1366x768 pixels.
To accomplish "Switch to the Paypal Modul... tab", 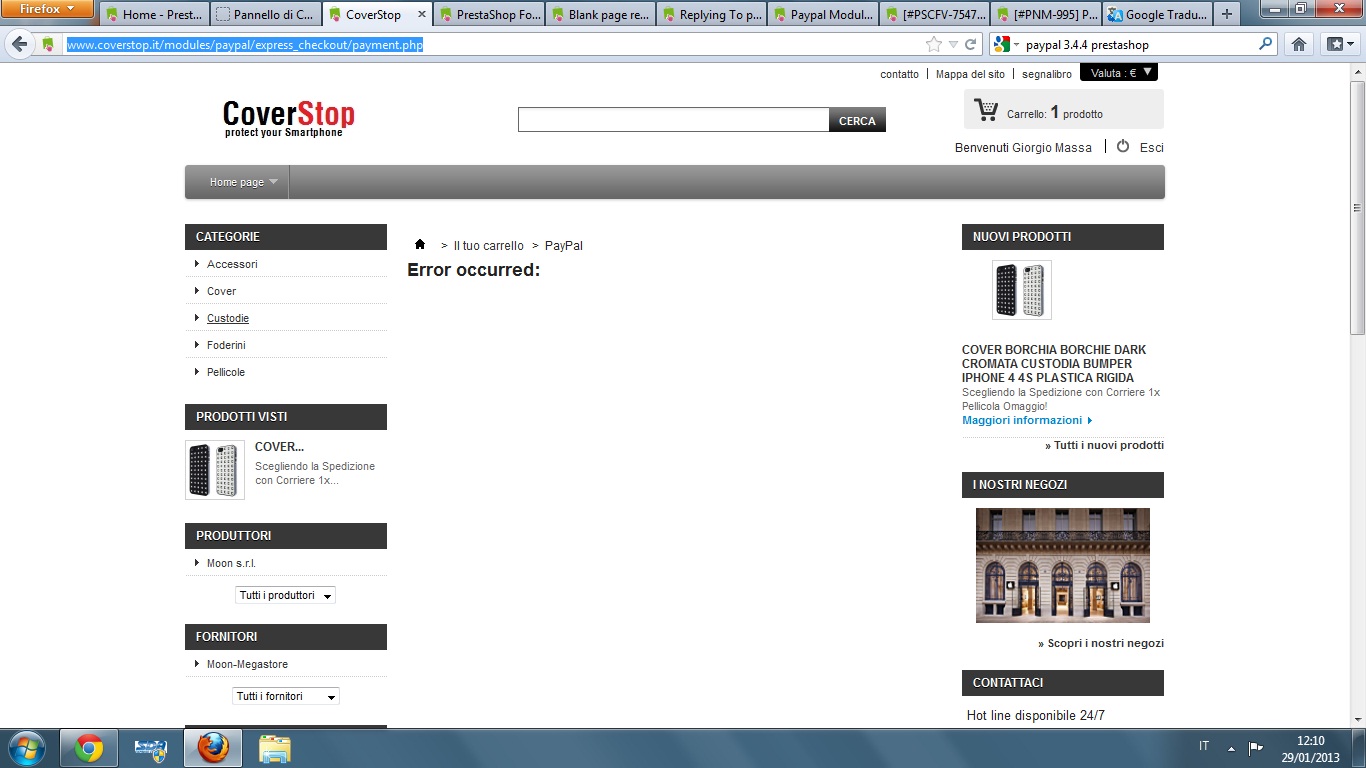I will pyautogui.click(x=823, y=14).
